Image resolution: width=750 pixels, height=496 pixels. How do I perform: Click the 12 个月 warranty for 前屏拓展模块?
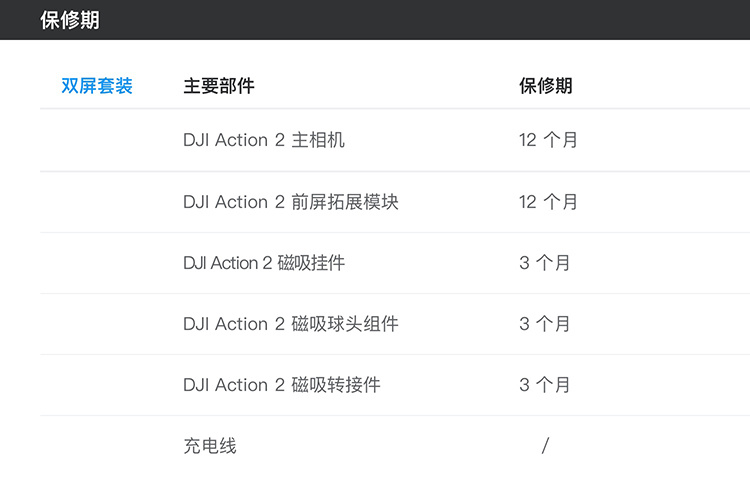549,202
